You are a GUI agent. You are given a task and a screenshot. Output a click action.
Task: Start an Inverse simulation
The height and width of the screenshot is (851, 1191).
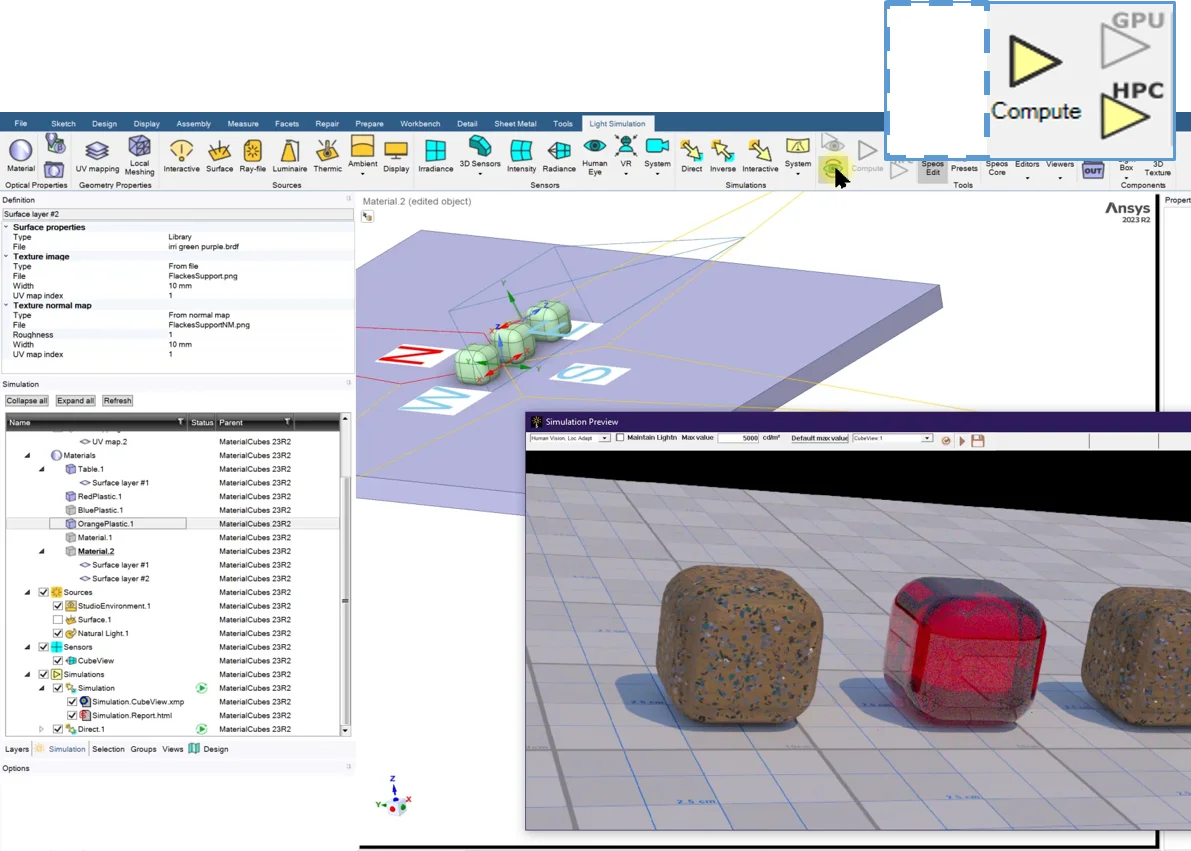pos(722,156)
